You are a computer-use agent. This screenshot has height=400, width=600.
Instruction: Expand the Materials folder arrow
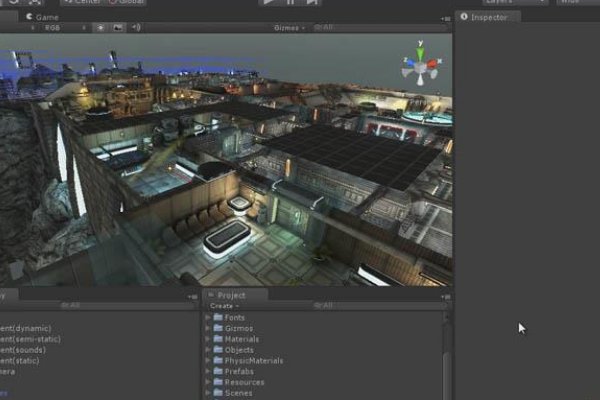208,339
